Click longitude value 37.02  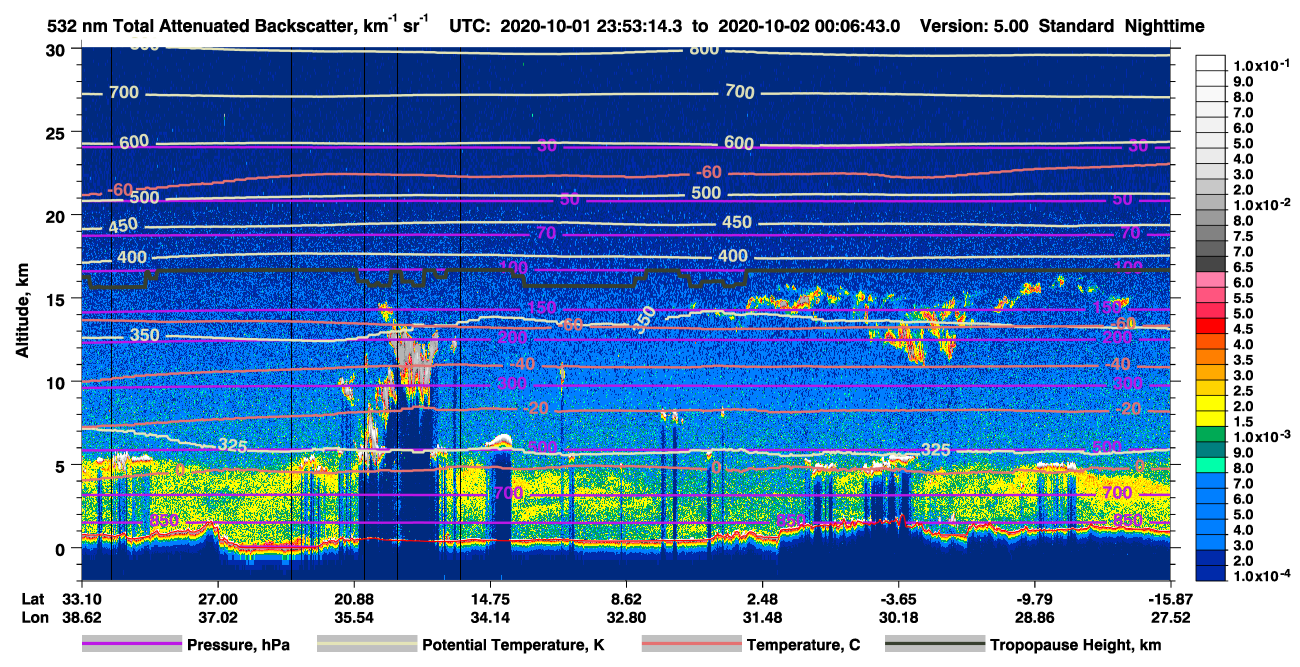click(x=217, y=617)
